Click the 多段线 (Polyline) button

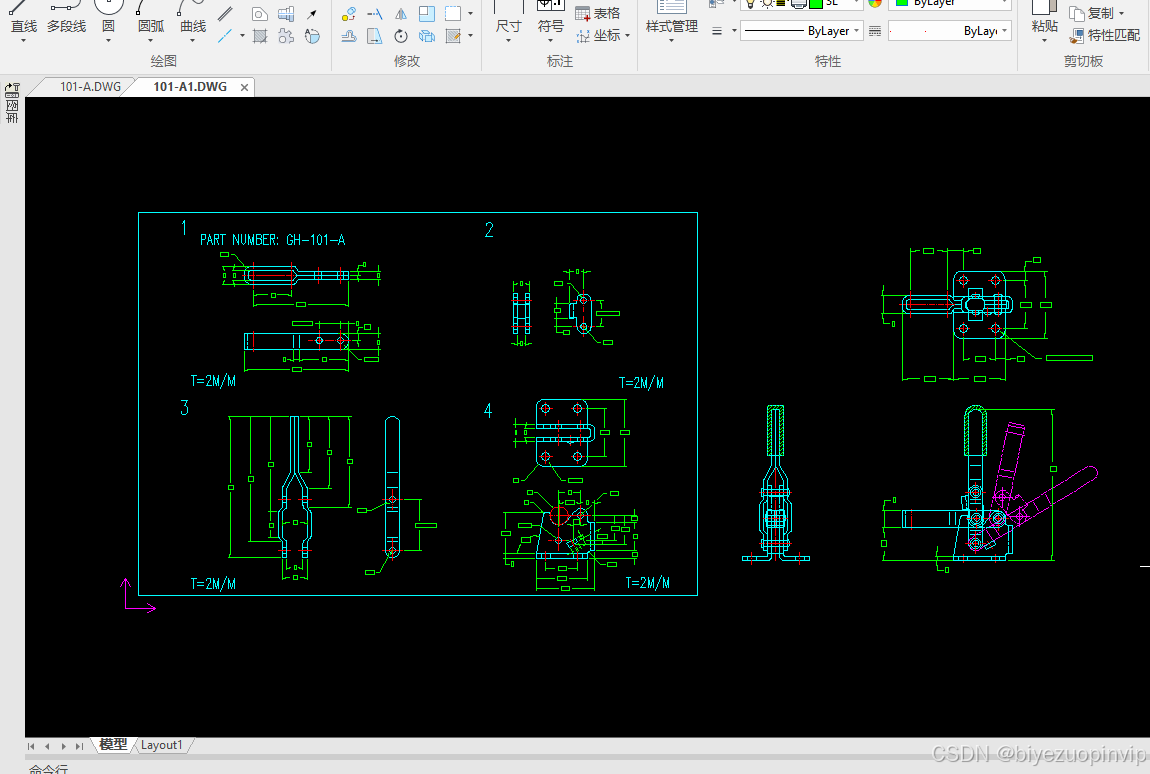tap(66, 18)
